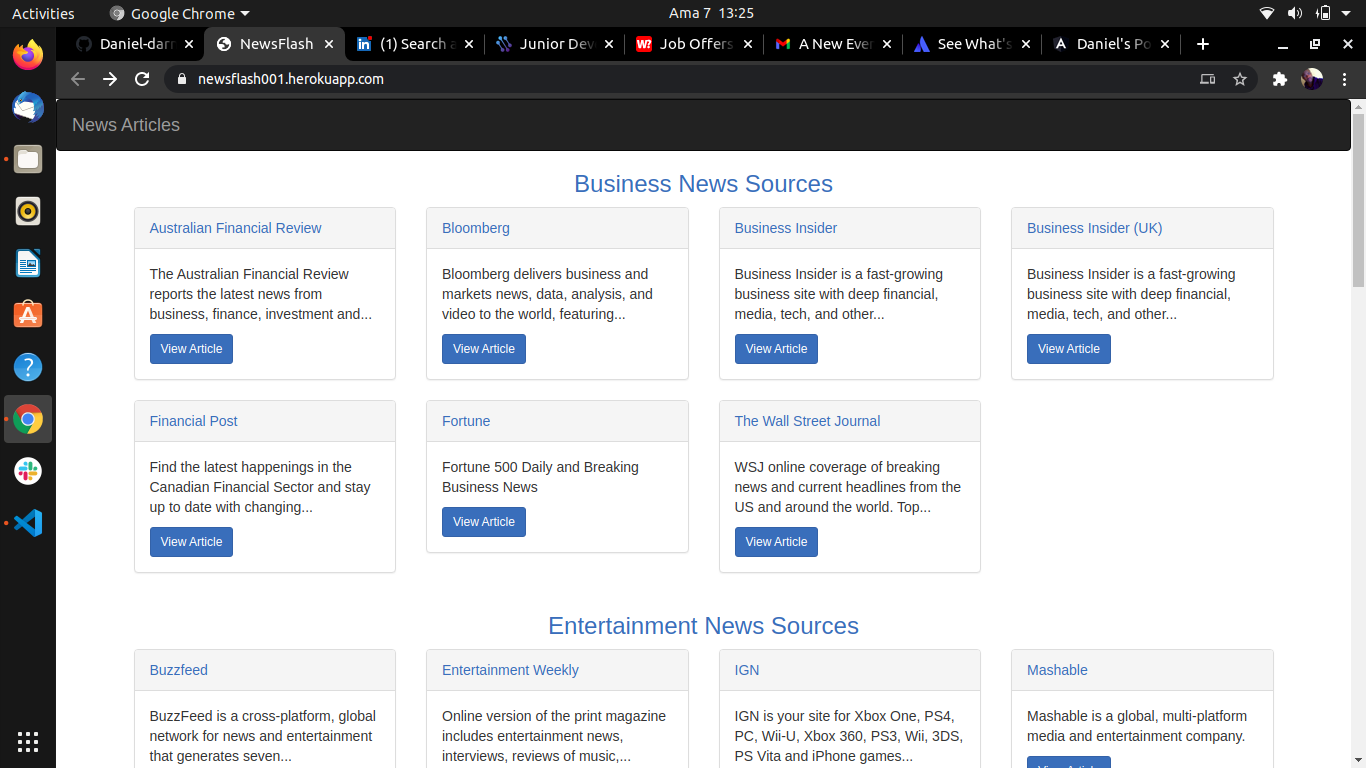Open the browser extensions puzzle icon
Screen dimensions: 1366x768
pyautogui.click(x=1280, y=79)
